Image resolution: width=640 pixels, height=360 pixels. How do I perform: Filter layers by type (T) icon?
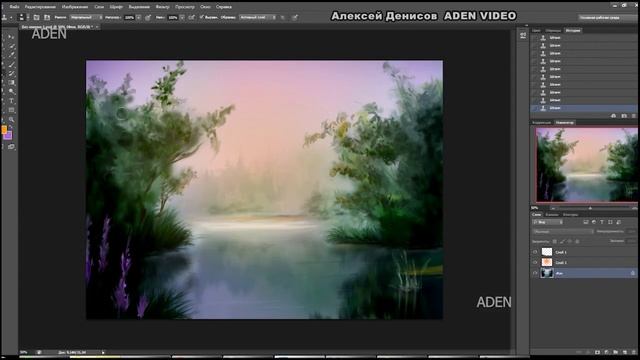click(x=602, y=222)
